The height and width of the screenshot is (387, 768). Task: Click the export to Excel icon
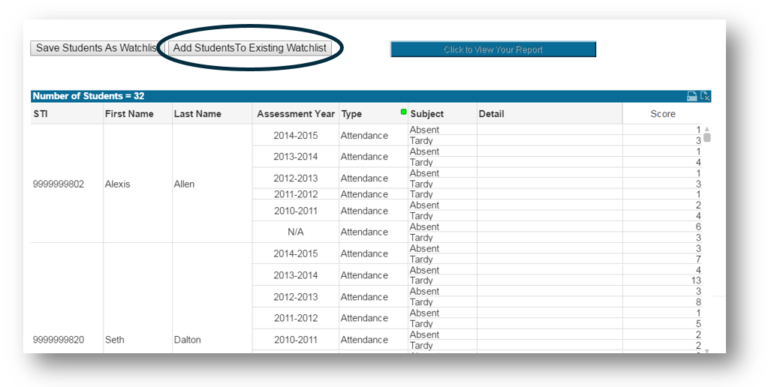coord(705,96)
